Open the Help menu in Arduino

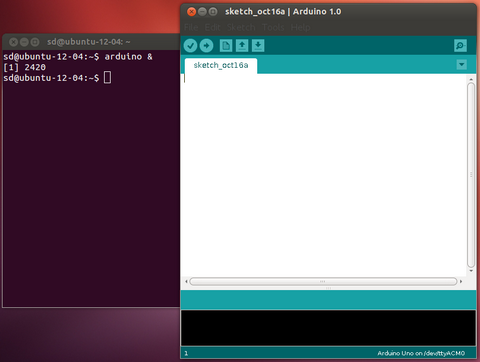300,27
